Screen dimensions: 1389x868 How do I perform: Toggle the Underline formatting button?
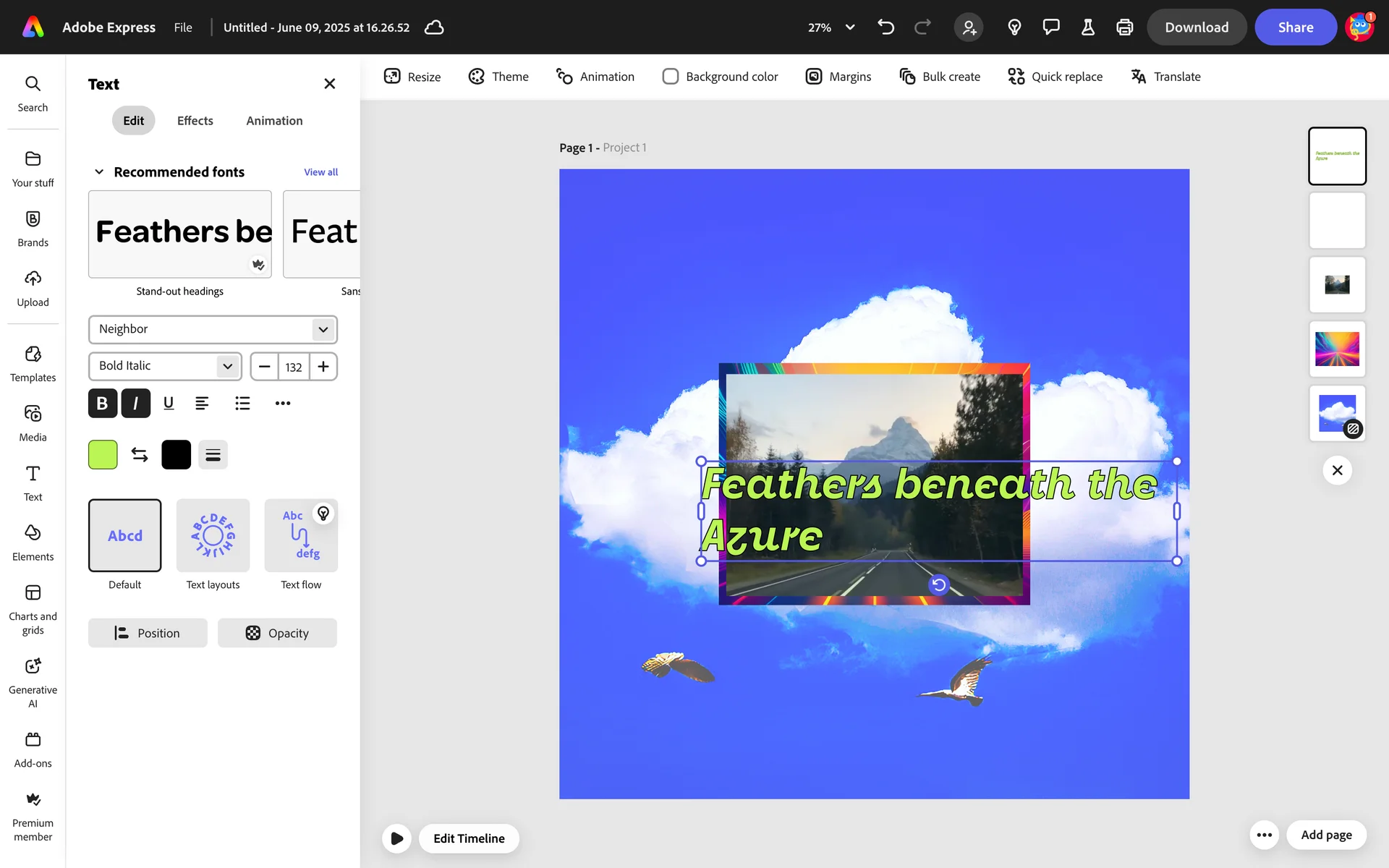tap(169, 403)
